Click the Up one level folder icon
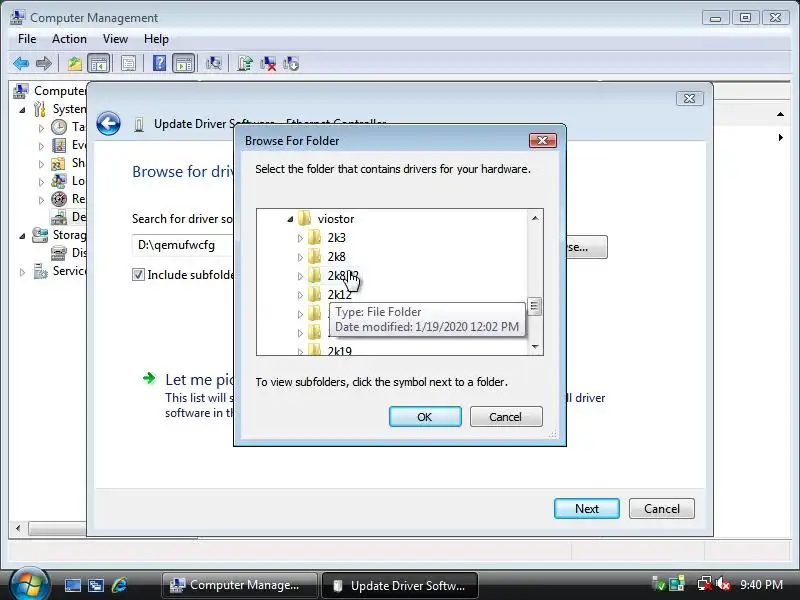The image size is (800, 600). (x=75, y=64)
